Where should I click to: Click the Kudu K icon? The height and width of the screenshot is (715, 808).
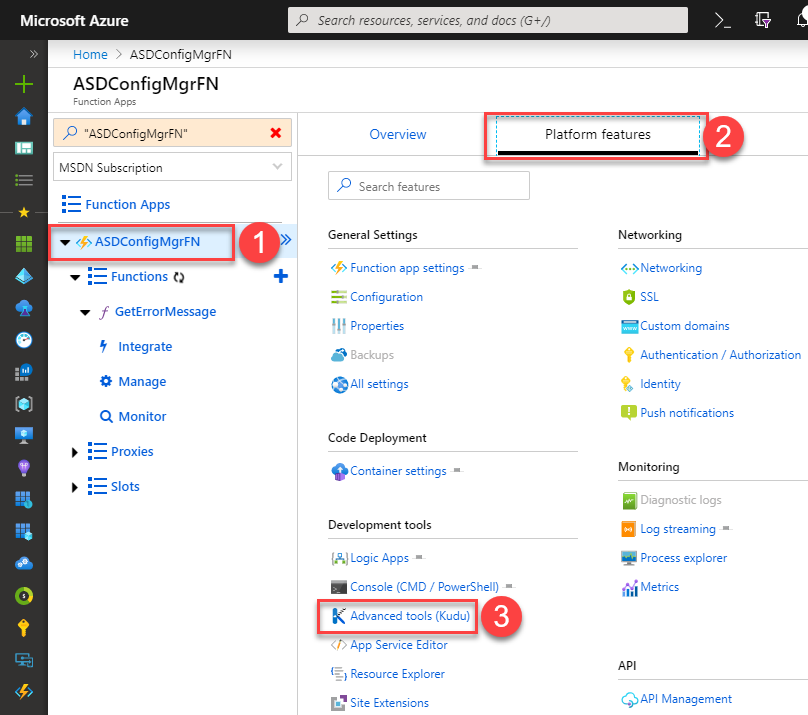pyautogui.click(x=339, y=616)
